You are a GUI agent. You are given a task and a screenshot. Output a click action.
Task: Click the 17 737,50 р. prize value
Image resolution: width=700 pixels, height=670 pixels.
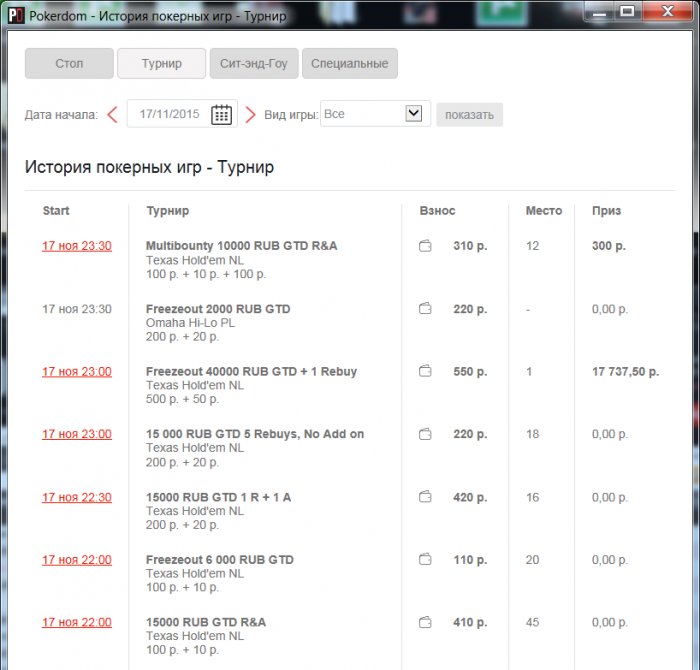coord(625,372)
